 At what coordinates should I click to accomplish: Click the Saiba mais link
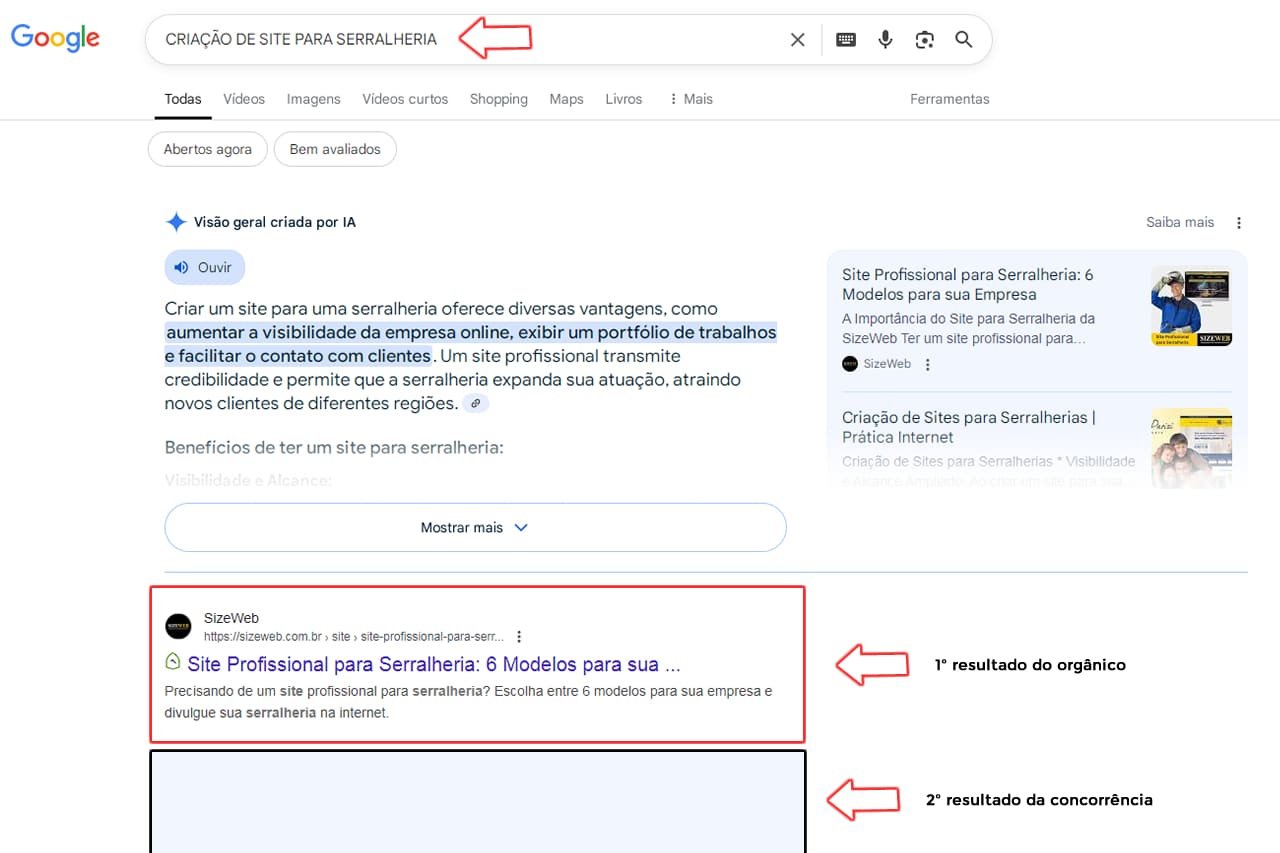coord(1179,222)
